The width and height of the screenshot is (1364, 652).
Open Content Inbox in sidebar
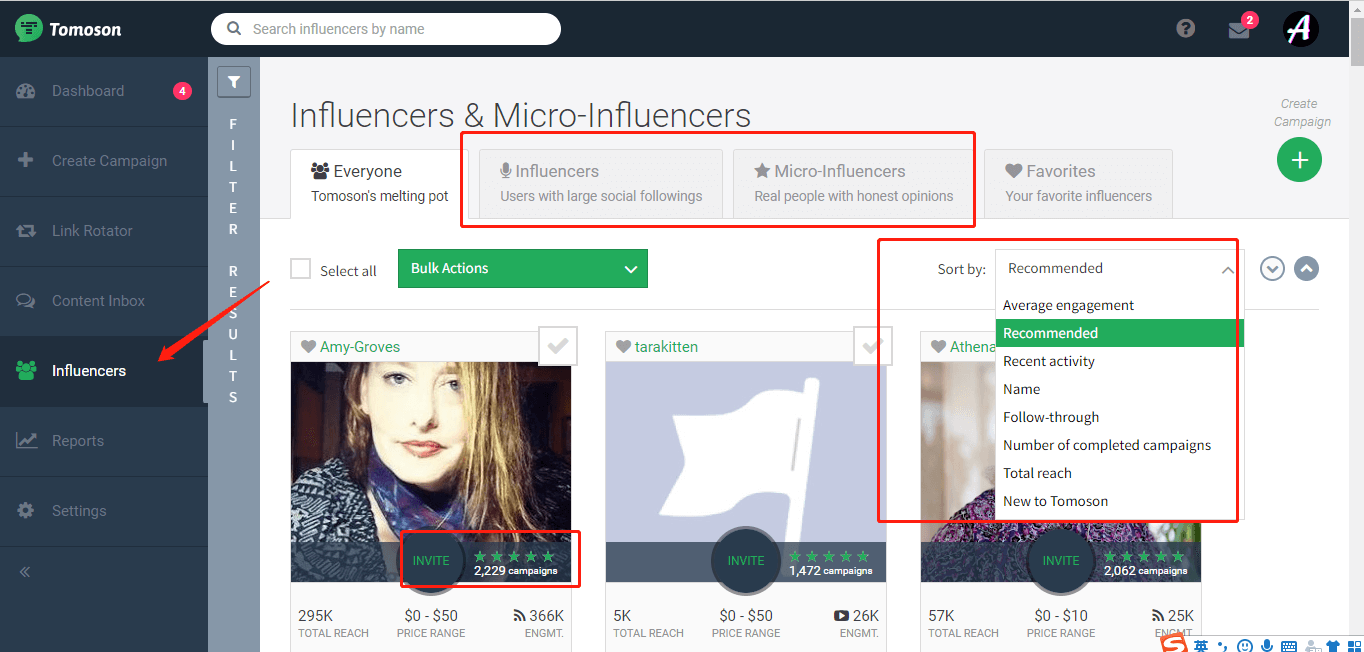pyautogui.click(x=104, y=301)
